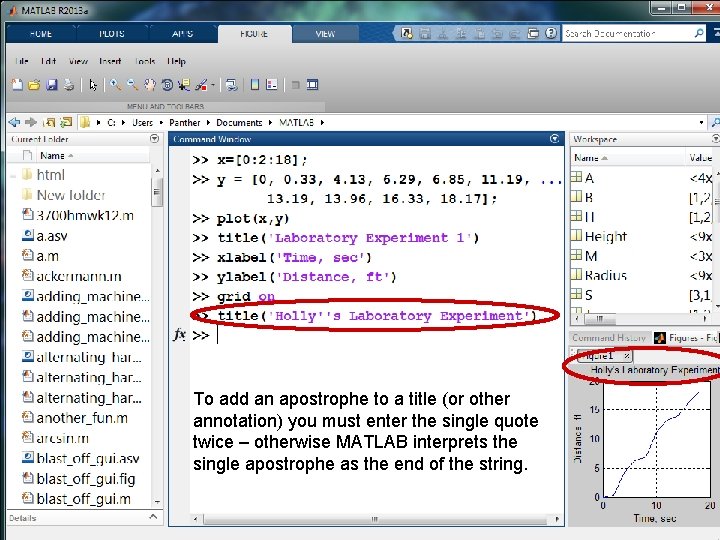Go back using the blue back arrow
Viewport: 720px width, 540px height.
coord(14,122)
